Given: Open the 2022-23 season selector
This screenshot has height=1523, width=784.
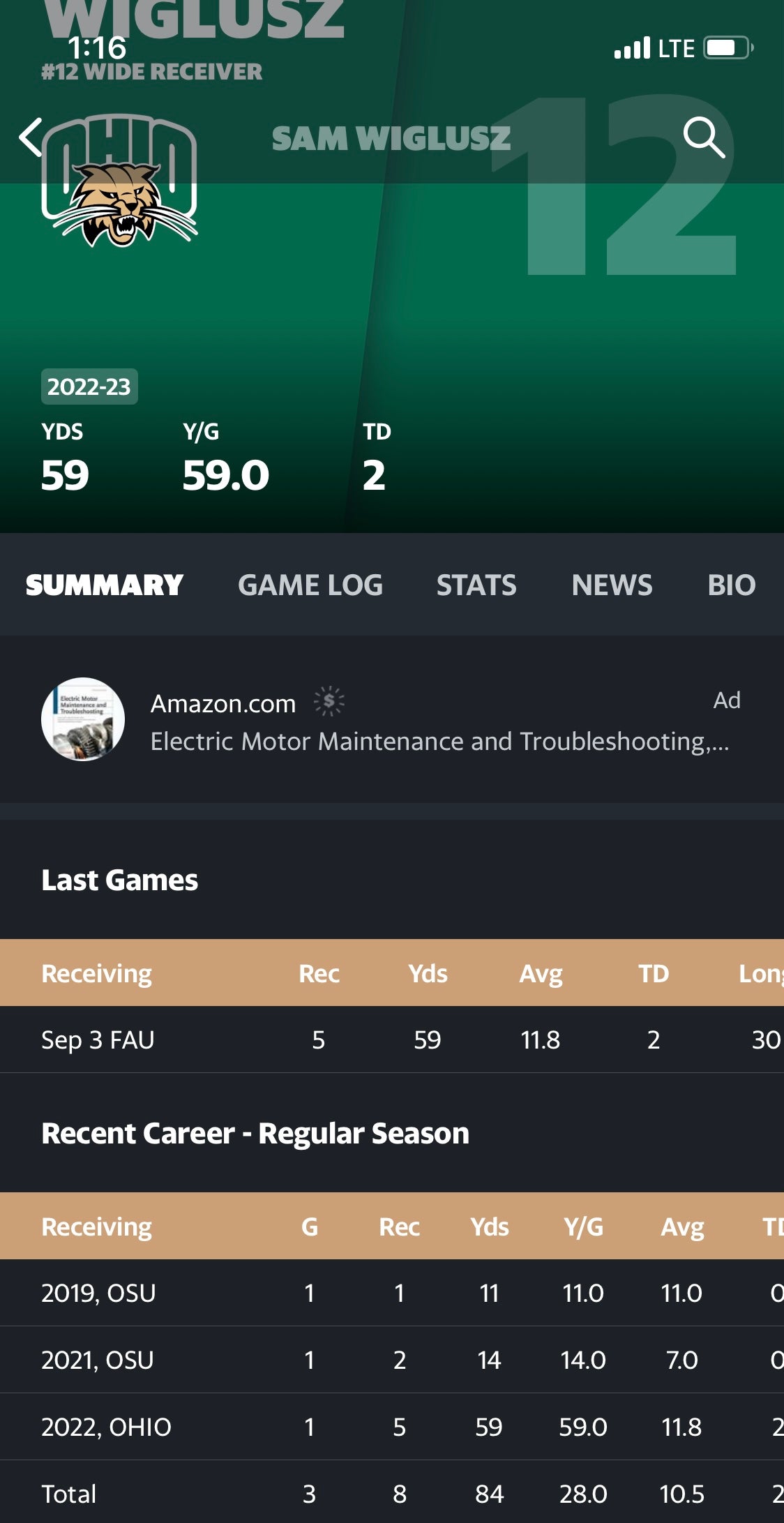Looking at the screenshot, I should [89, 387].
